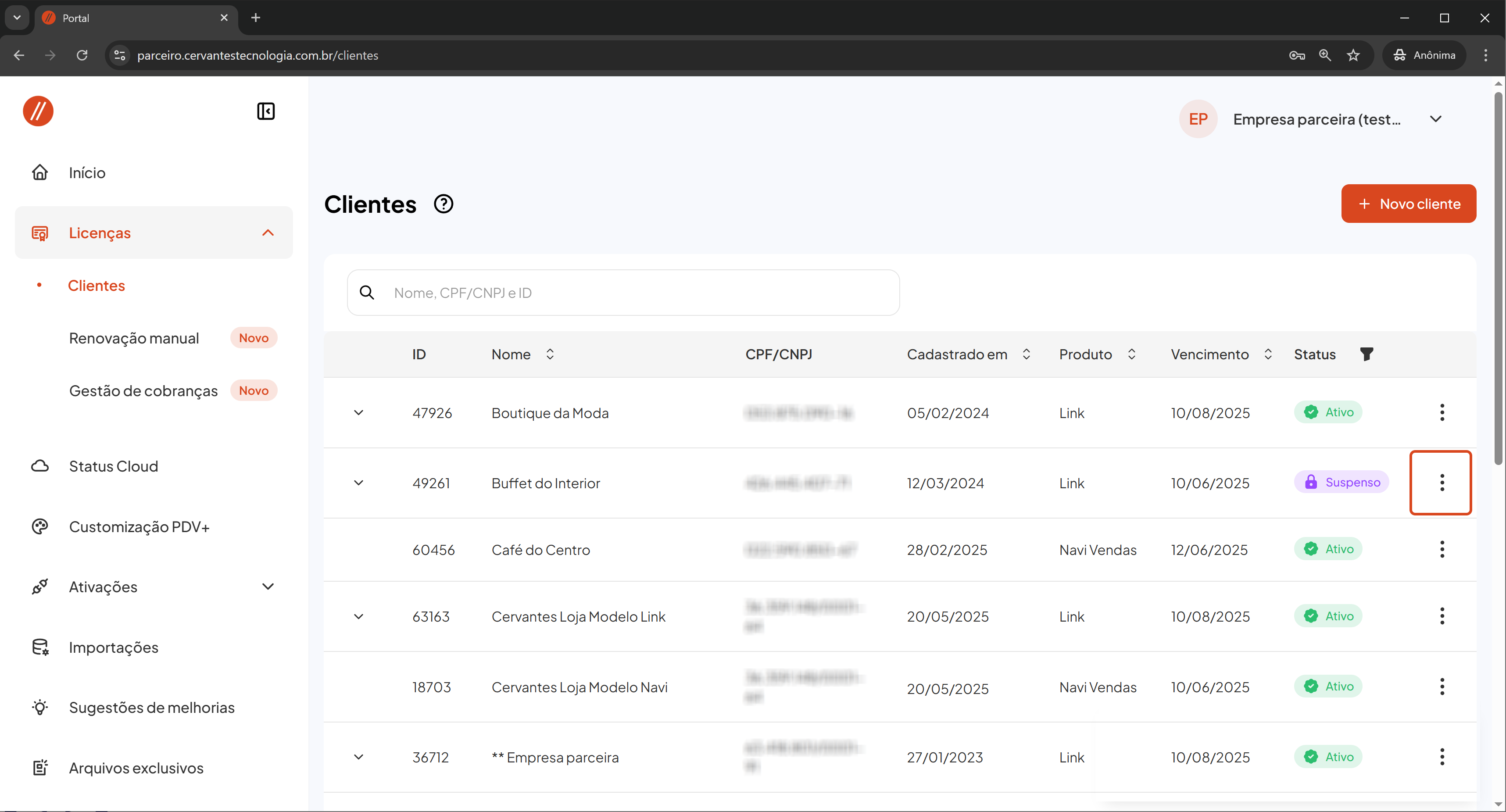Image resolution: width=1506 pixels, height=812 pixels.
Task: Click the Cervantes logo in the sidebar
Action: [x=38, y=111]
